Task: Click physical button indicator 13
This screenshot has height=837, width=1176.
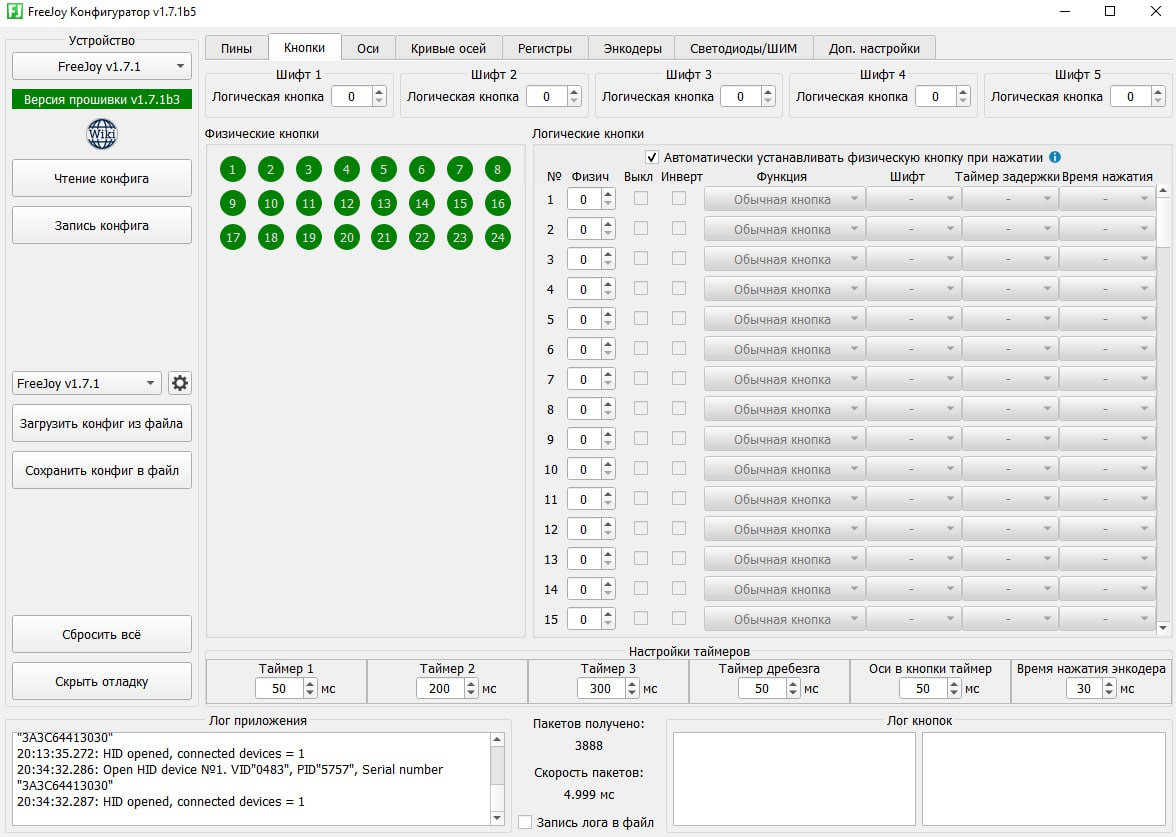Action: pos(384,203)
